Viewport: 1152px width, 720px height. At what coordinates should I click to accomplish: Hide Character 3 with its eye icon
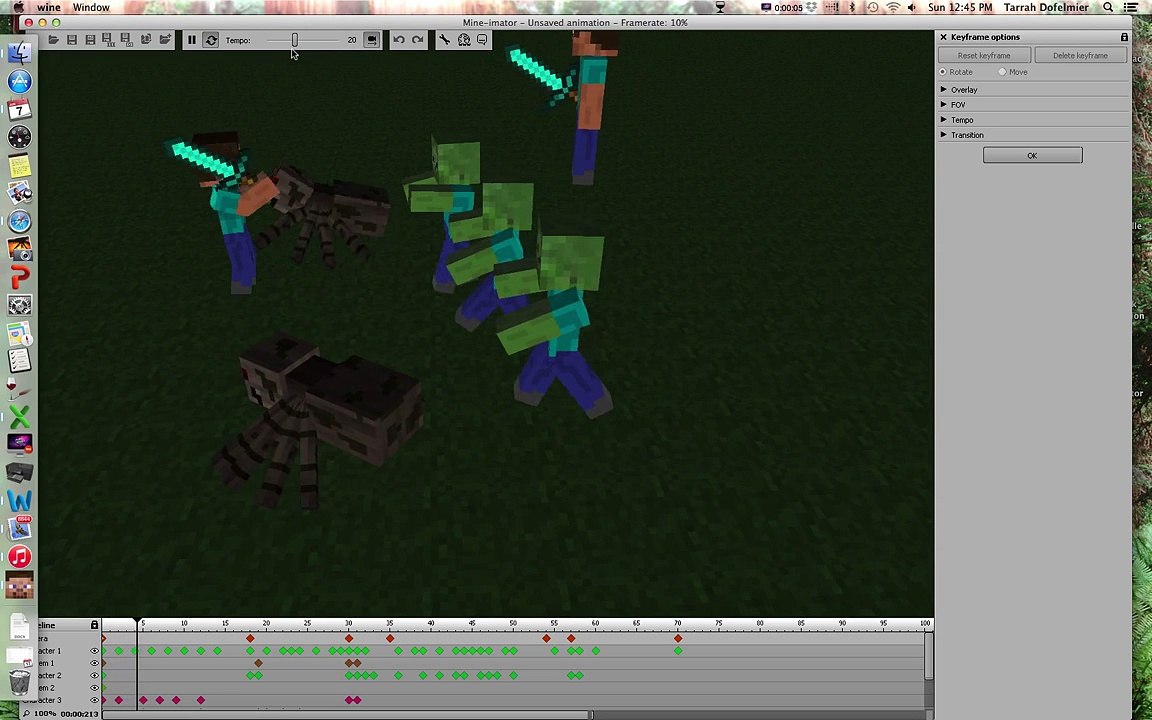pyautogui.click(x=94, y=700)
